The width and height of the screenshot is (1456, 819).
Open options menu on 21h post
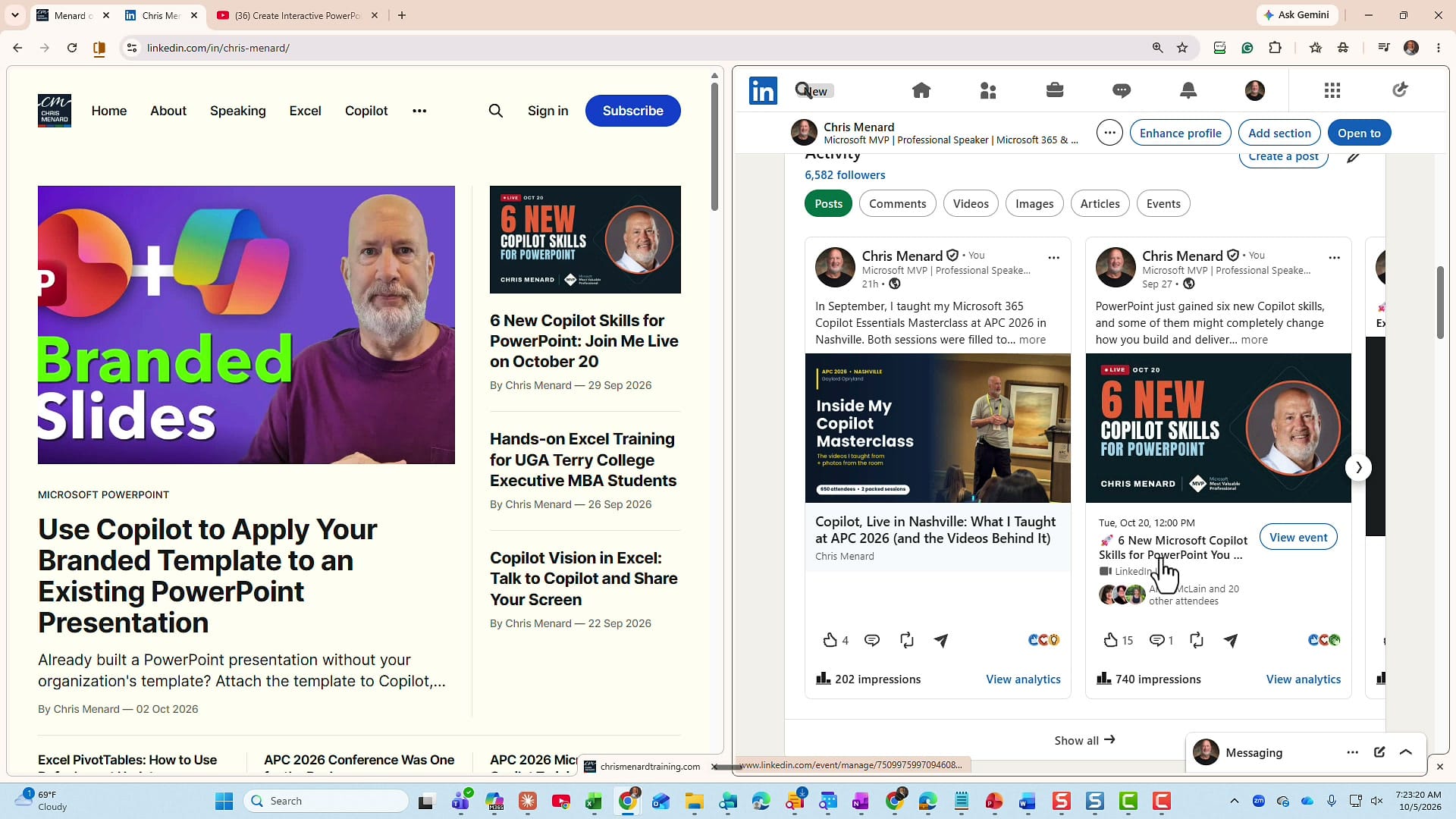pyautogui.click(x=1053, y=258)
